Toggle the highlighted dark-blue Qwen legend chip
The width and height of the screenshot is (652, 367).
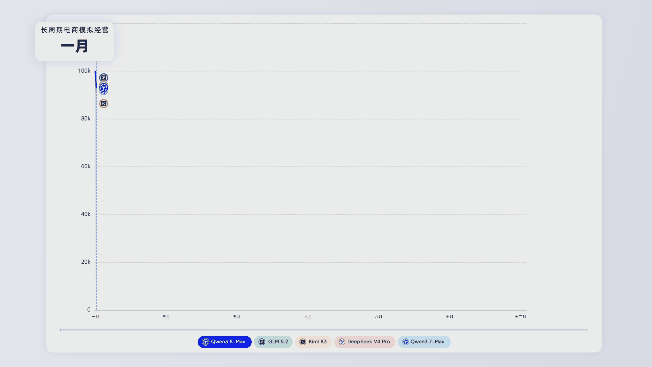225,342
